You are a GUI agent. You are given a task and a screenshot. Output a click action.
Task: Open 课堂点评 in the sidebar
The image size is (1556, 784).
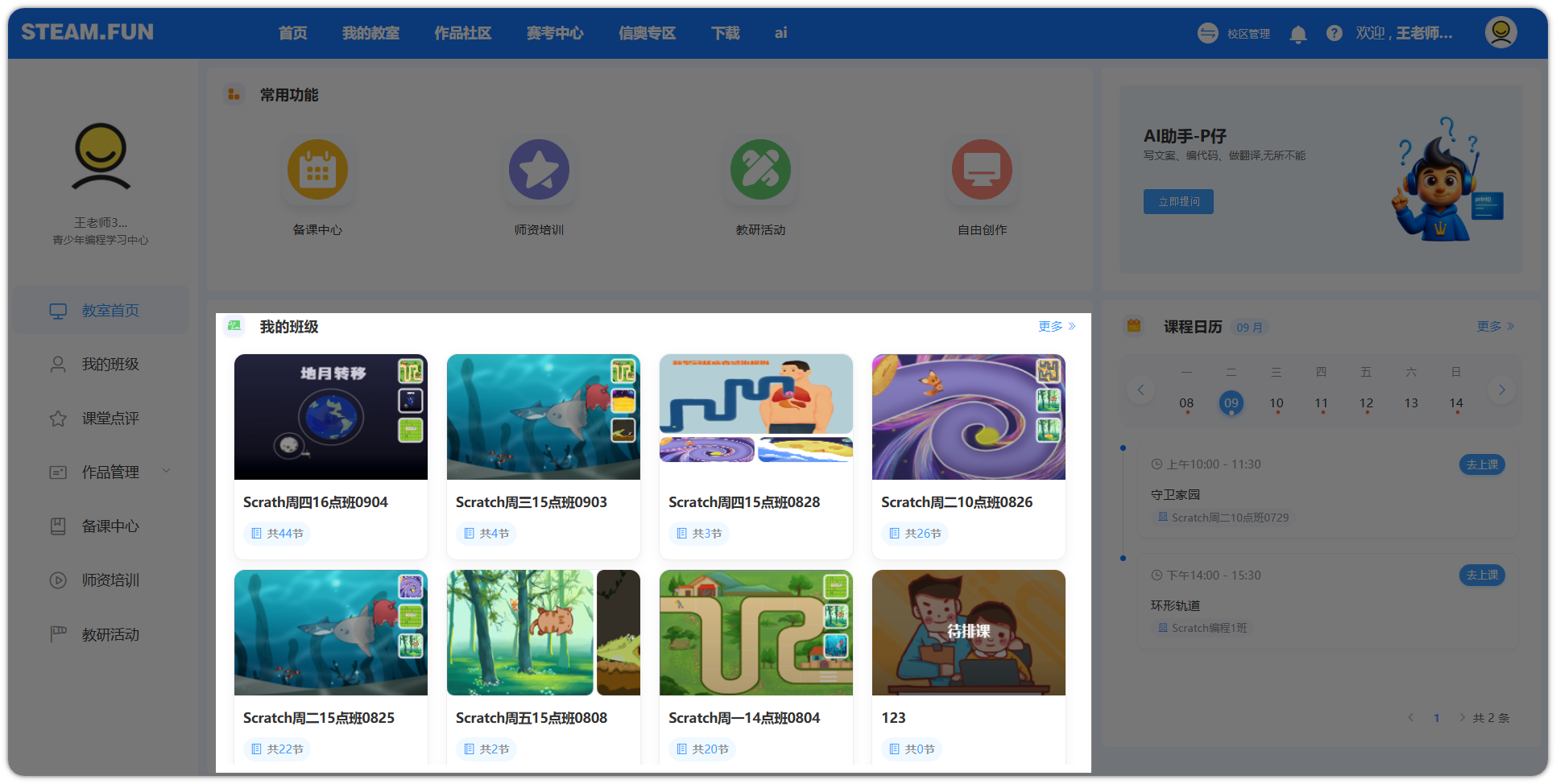pyautogui.click(x=101, y=419)
